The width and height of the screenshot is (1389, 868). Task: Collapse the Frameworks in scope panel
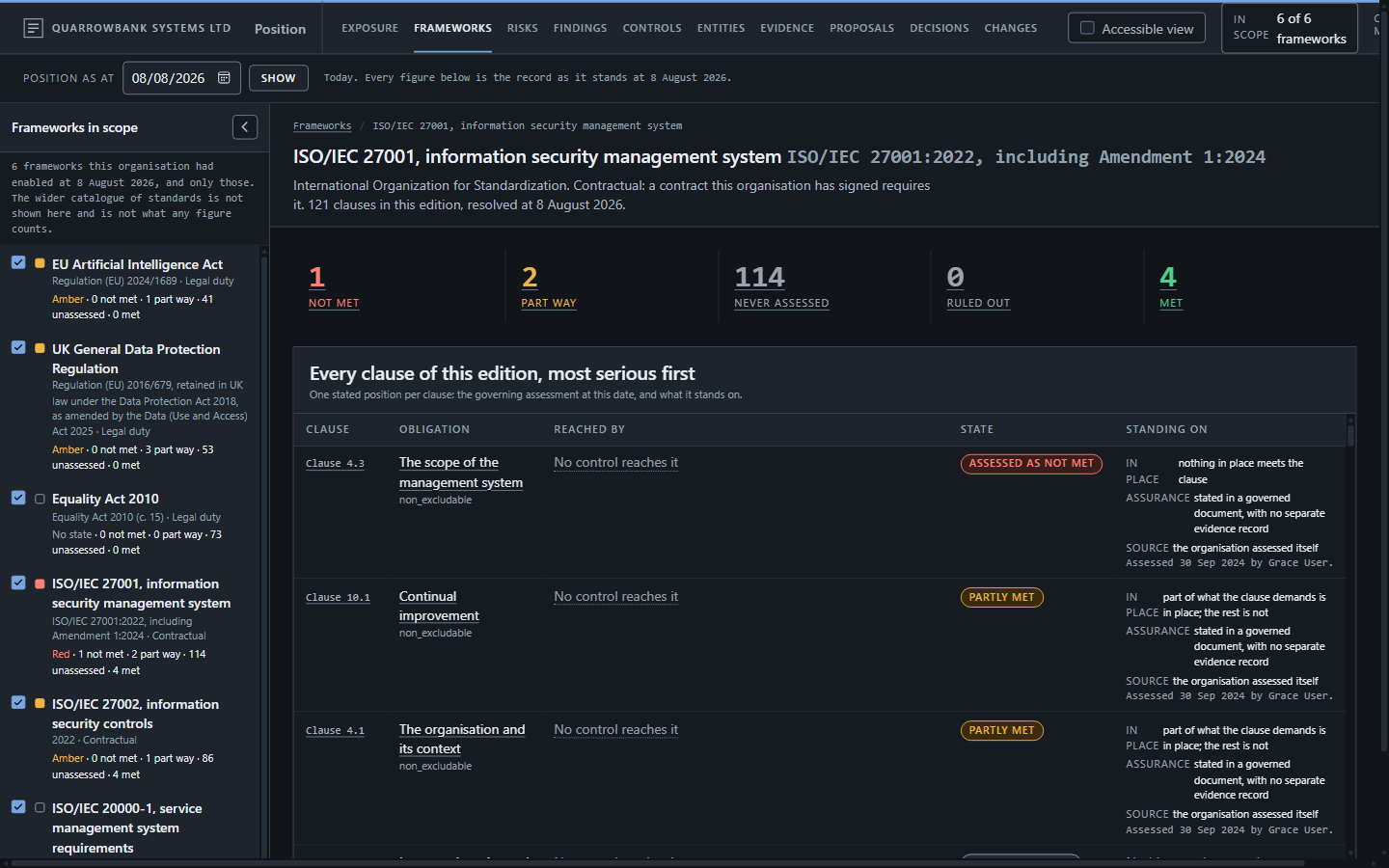pyautogui.click(x=245, y=127)
